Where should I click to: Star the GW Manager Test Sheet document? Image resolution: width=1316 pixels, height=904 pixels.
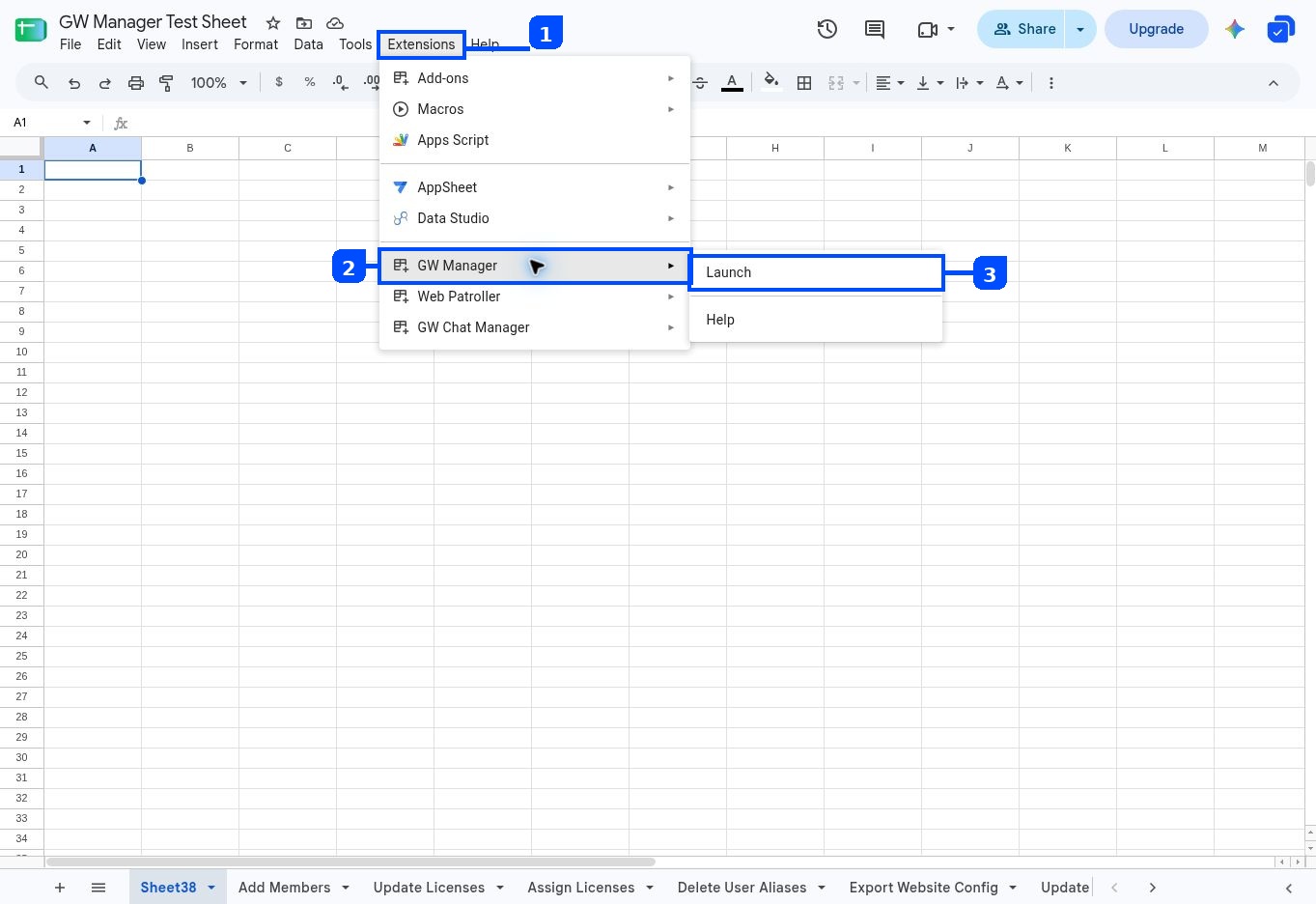273,23
